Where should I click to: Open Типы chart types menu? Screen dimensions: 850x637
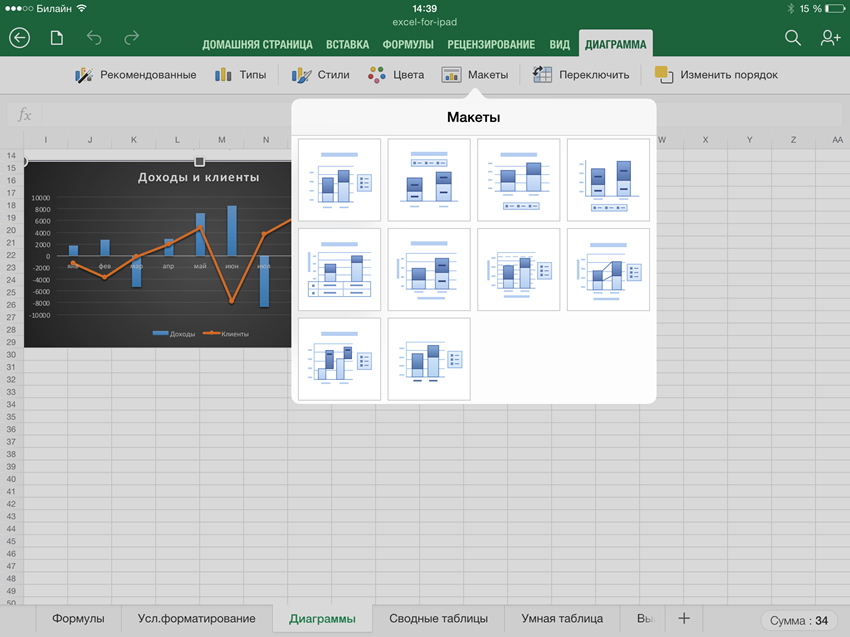240,75
